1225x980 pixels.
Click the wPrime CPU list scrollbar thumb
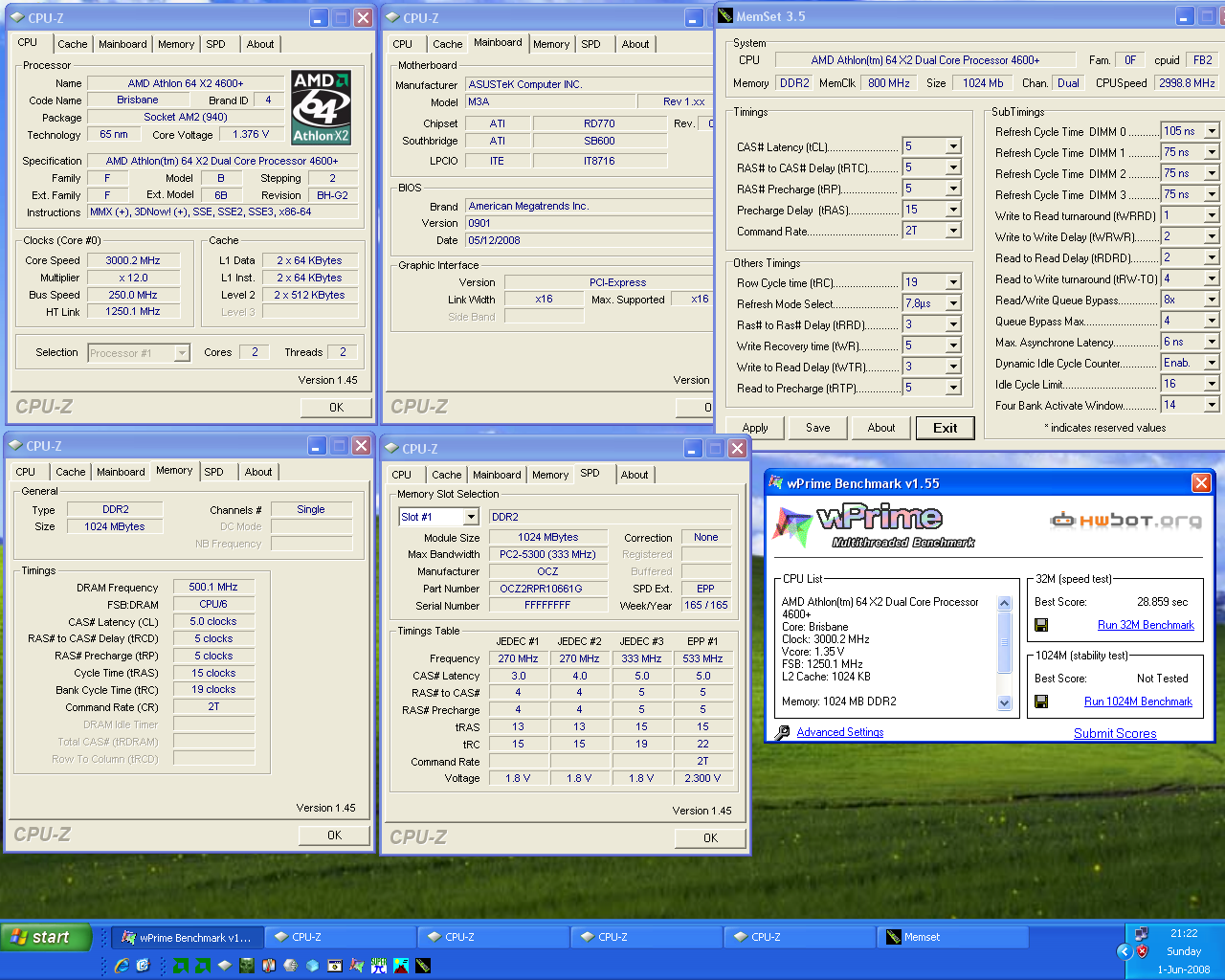coord(1004,641)
